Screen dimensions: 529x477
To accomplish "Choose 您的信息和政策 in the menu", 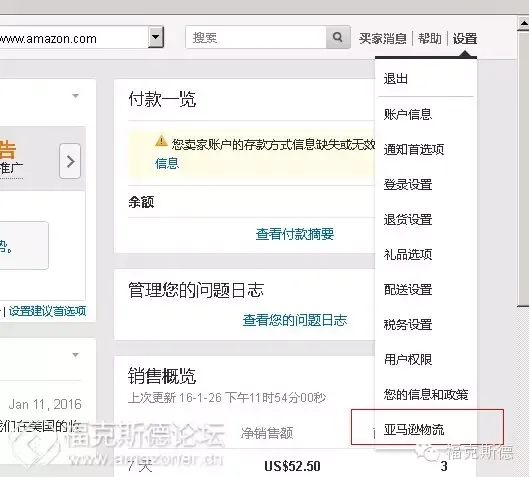I will 426,394.
